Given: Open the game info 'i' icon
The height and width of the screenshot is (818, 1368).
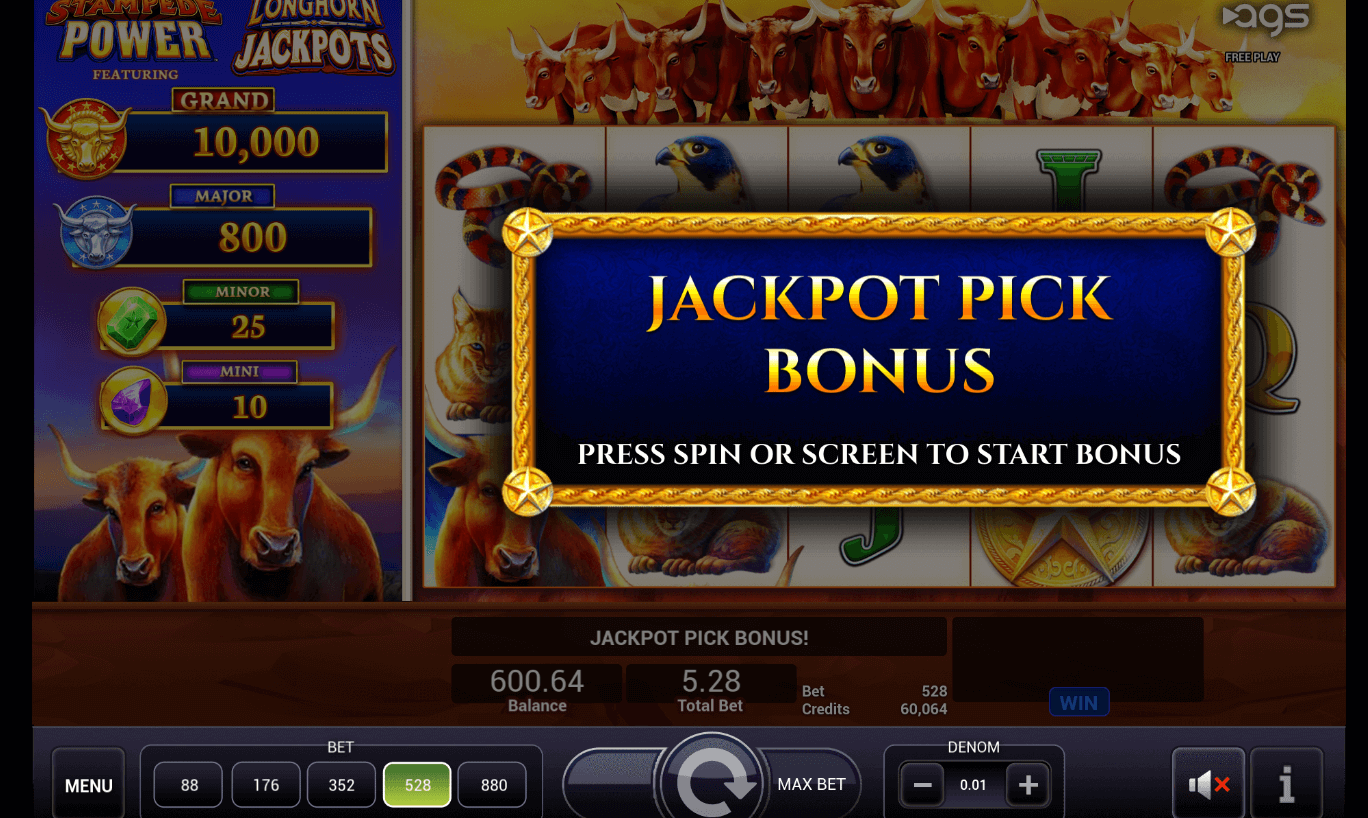Looking at the screenshot, I should pyautogui.click(x=1286, y=784).
